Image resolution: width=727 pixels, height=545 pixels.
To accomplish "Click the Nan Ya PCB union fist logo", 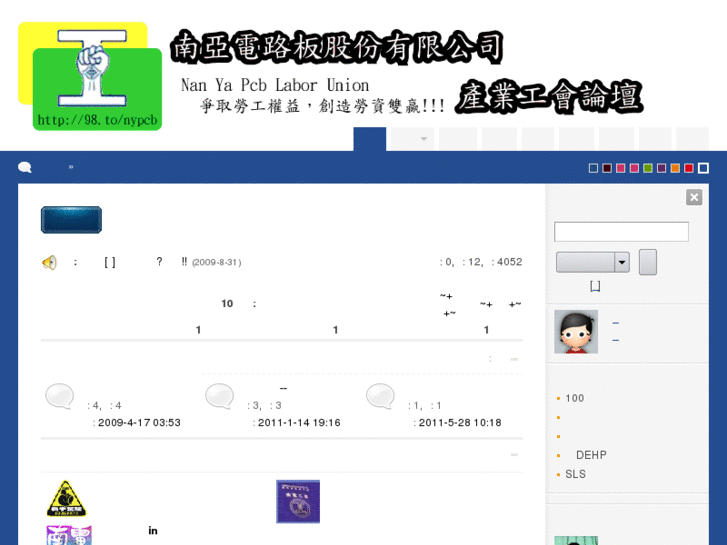I will point(90,76).
